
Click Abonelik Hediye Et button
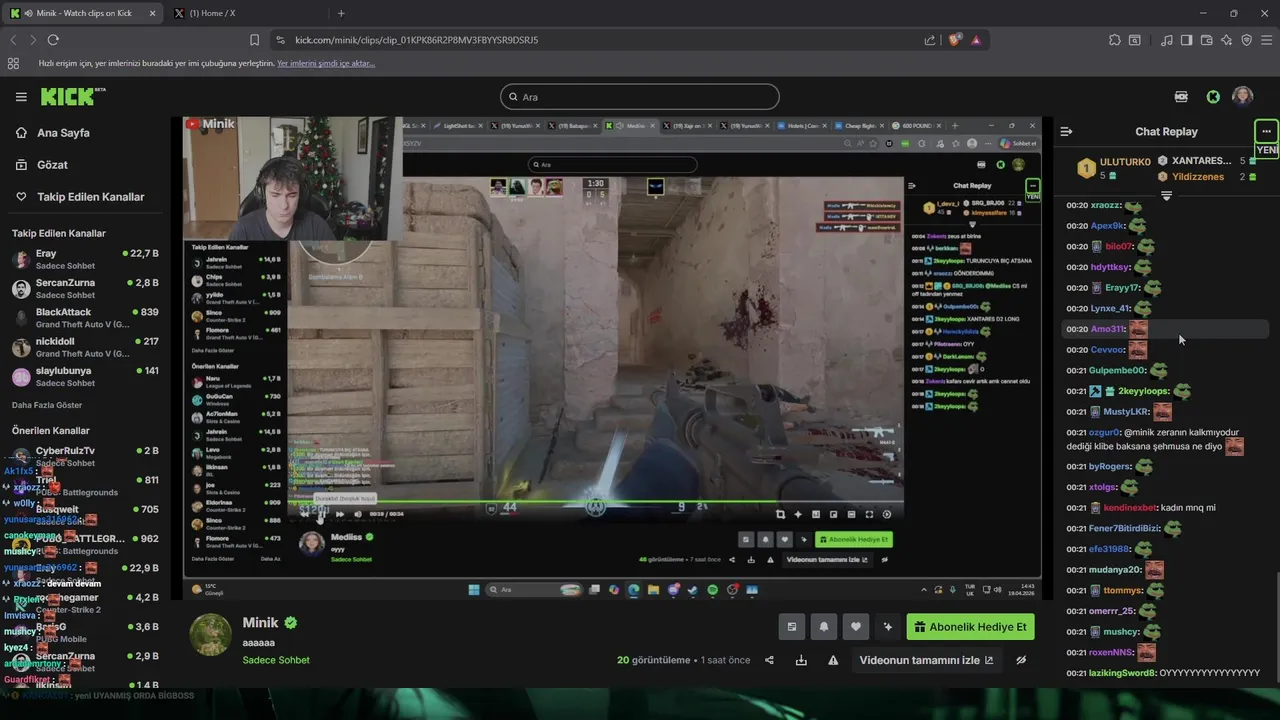click(x=970, y=627)
